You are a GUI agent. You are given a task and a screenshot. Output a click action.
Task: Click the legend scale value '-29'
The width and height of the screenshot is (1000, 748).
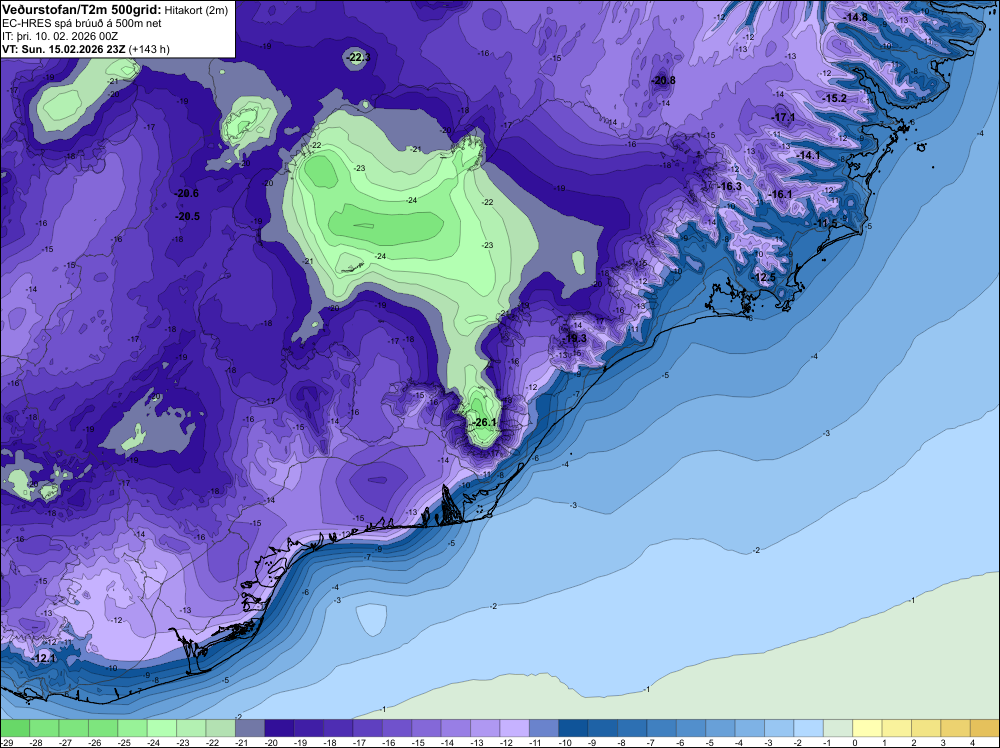click(x=6, y=743)
